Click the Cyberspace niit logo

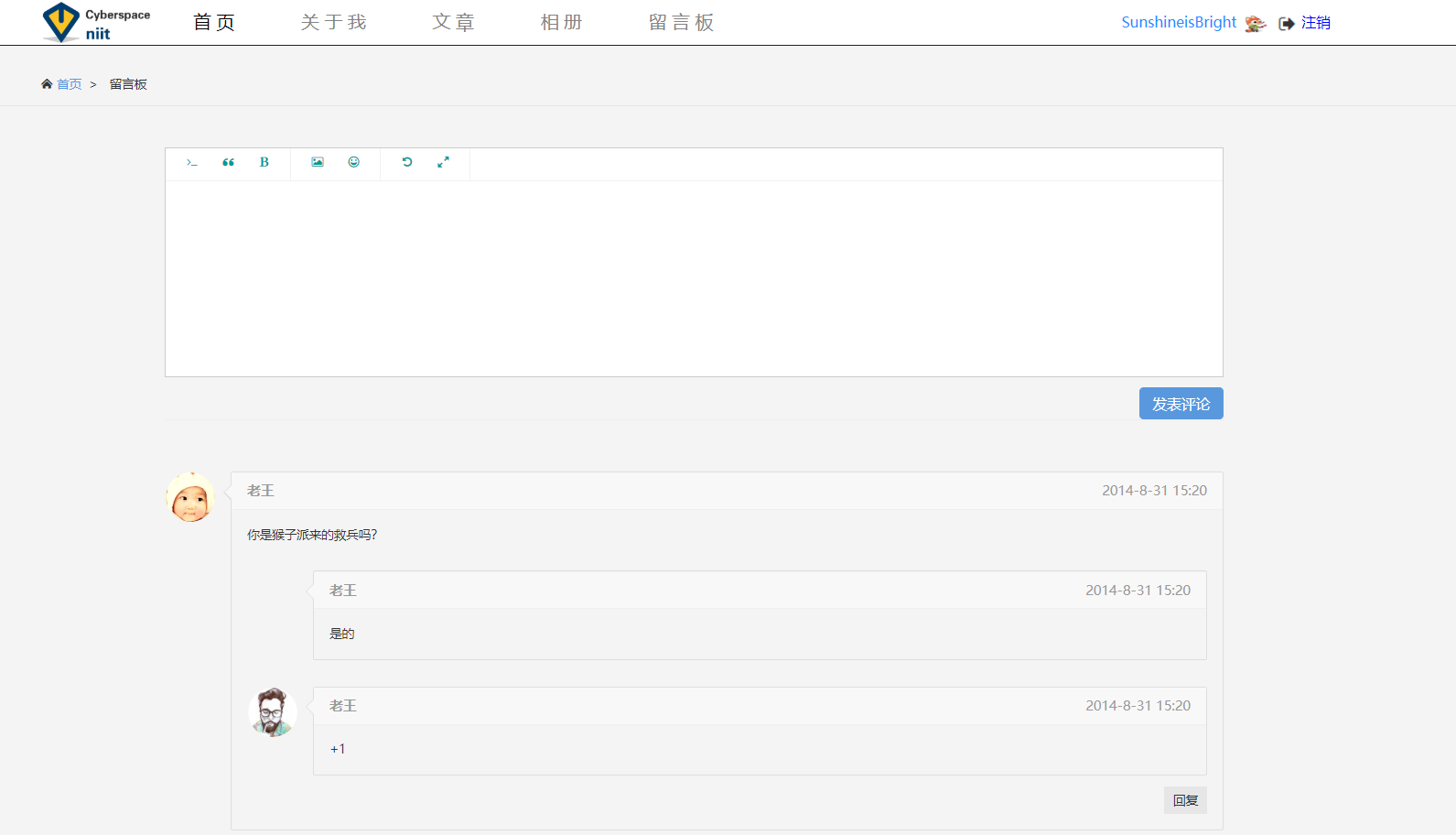click(x=96, y=23)
